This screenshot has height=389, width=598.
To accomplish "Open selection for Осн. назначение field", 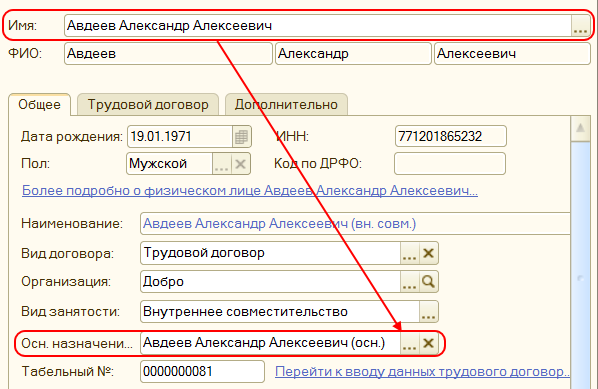I will pos(410,343).
